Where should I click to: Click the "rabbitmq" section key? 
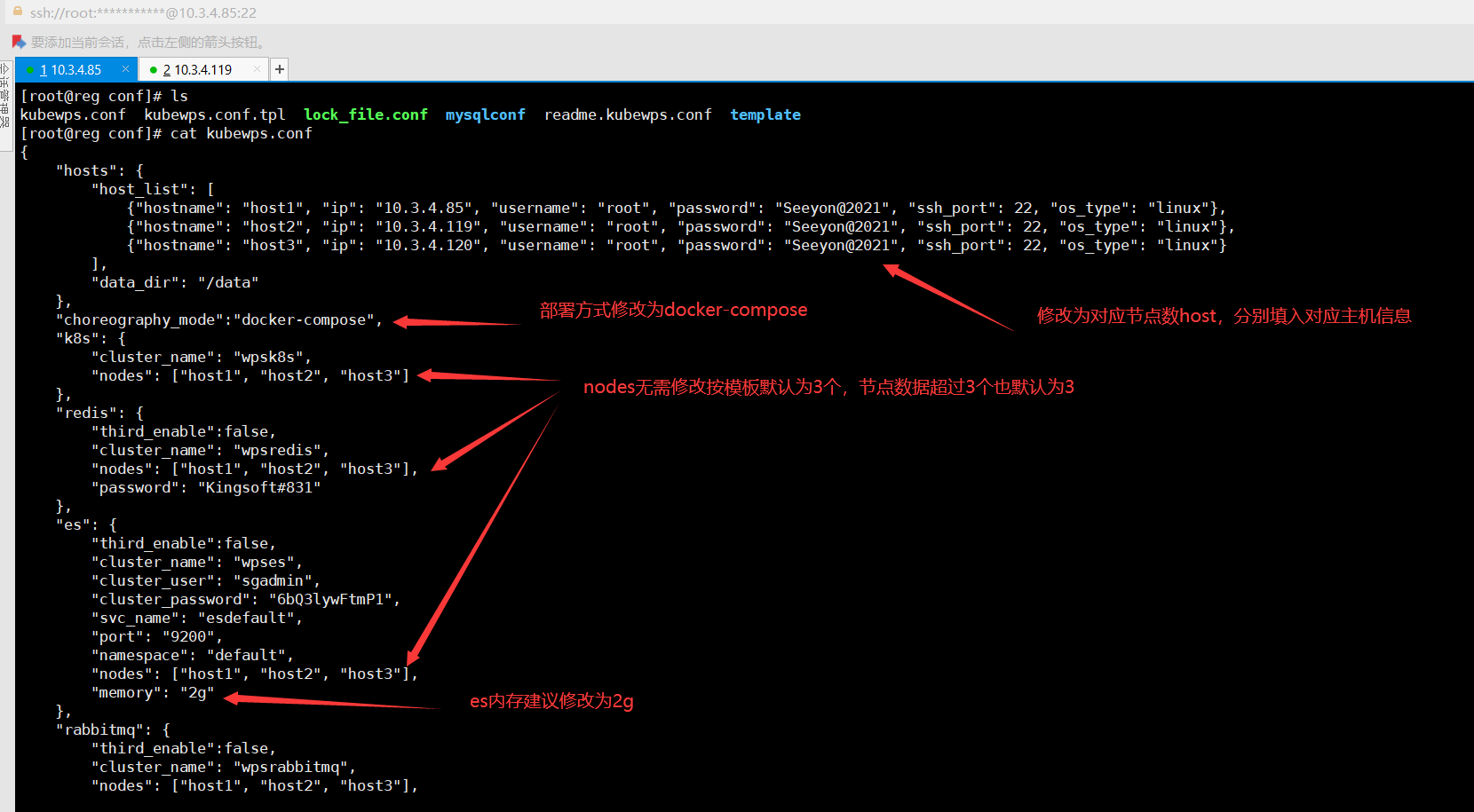[99, 729]
